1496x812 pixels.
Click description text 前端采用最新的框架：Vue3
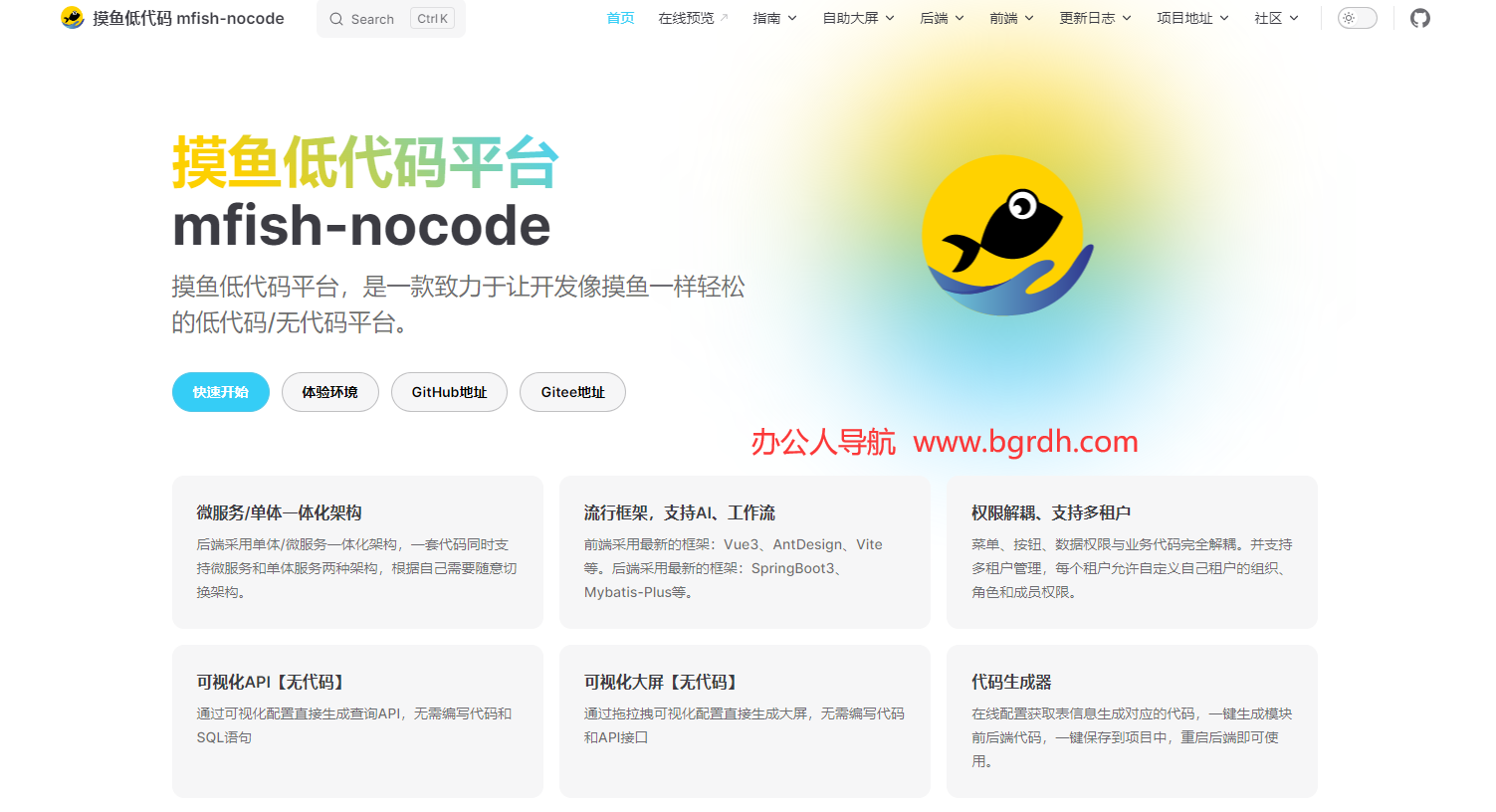[733, 568]
